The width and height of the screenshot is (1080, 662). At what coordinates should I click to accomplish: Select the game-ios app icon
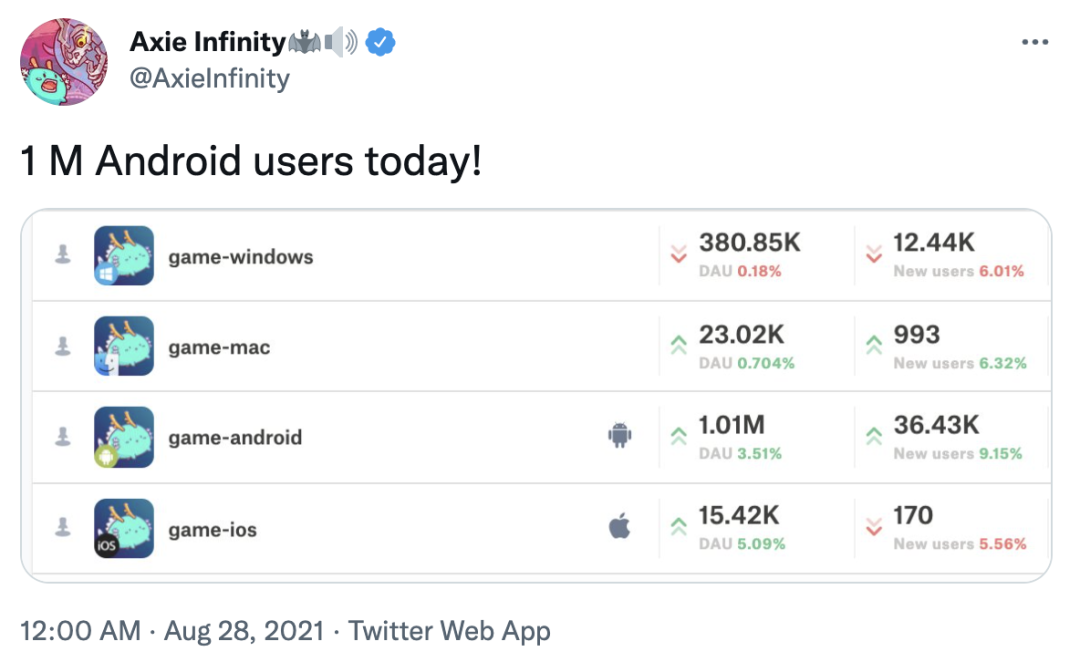tap(124, 528)
